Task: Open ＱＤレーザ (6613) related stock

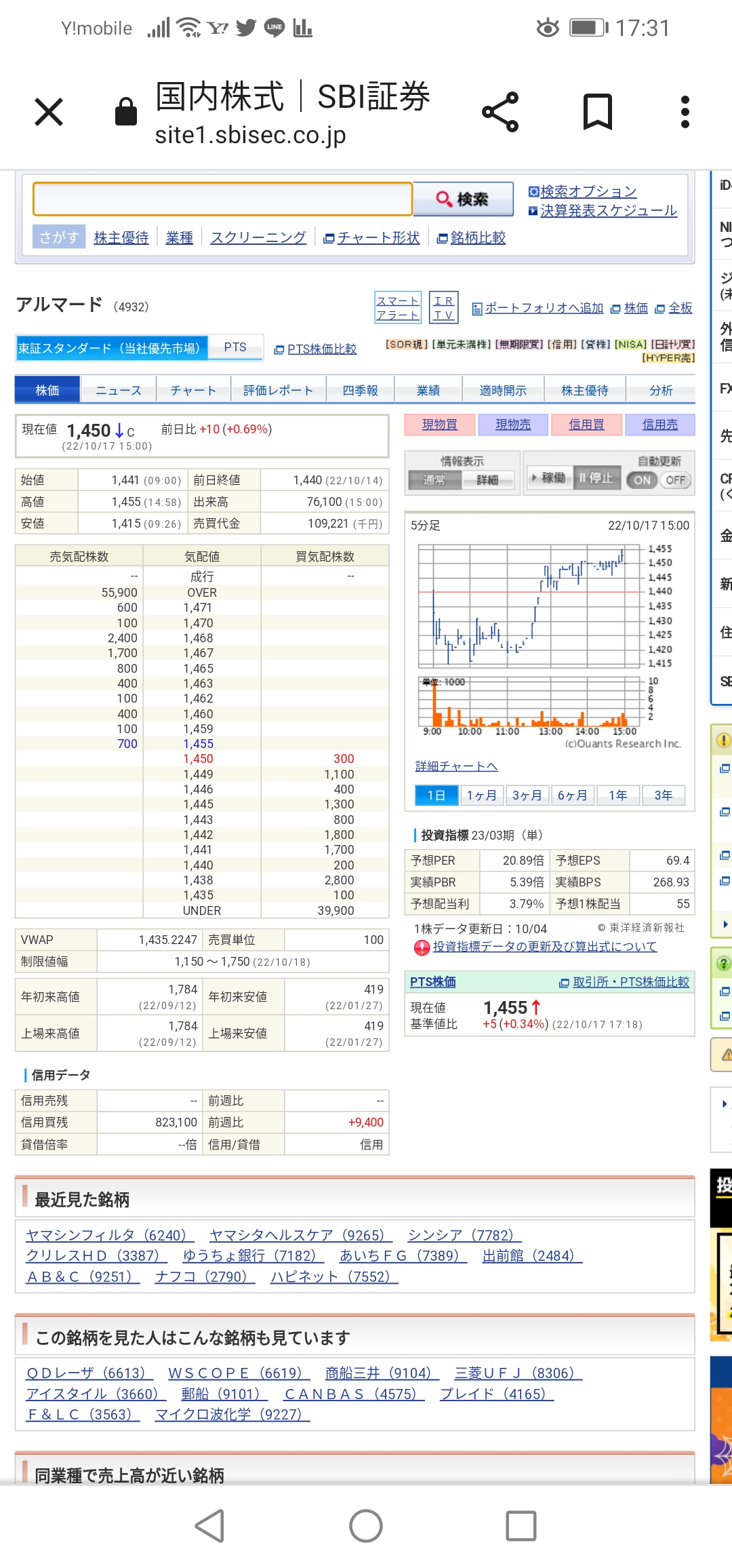Action: pos(90,1373)
